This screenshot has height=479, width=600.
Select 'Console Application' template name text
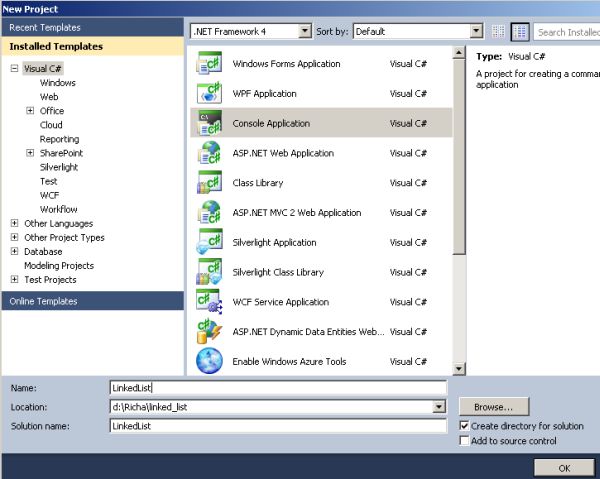click(271, 123)
